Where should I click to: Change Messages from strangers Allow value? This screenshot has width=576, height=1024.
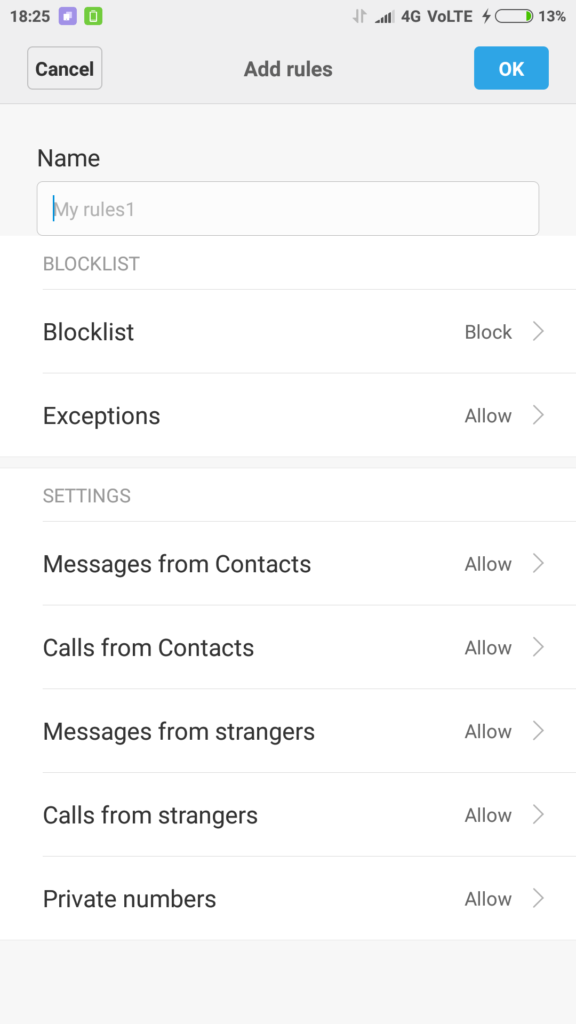tap(488, 731)
